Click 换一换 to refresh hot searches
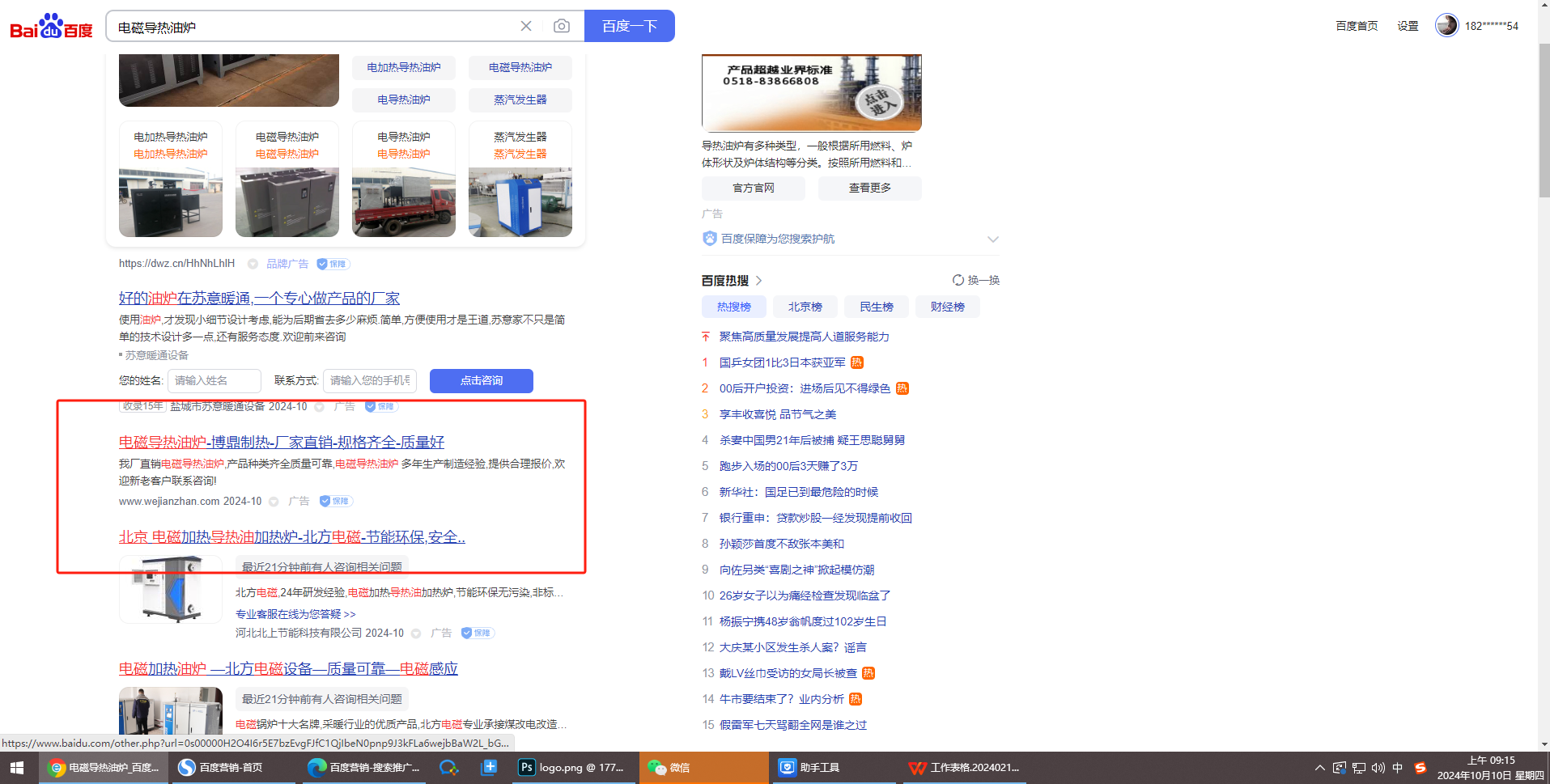Viewport: 1550px width, 784px height. pyautogui.click(x=983, y=280)
